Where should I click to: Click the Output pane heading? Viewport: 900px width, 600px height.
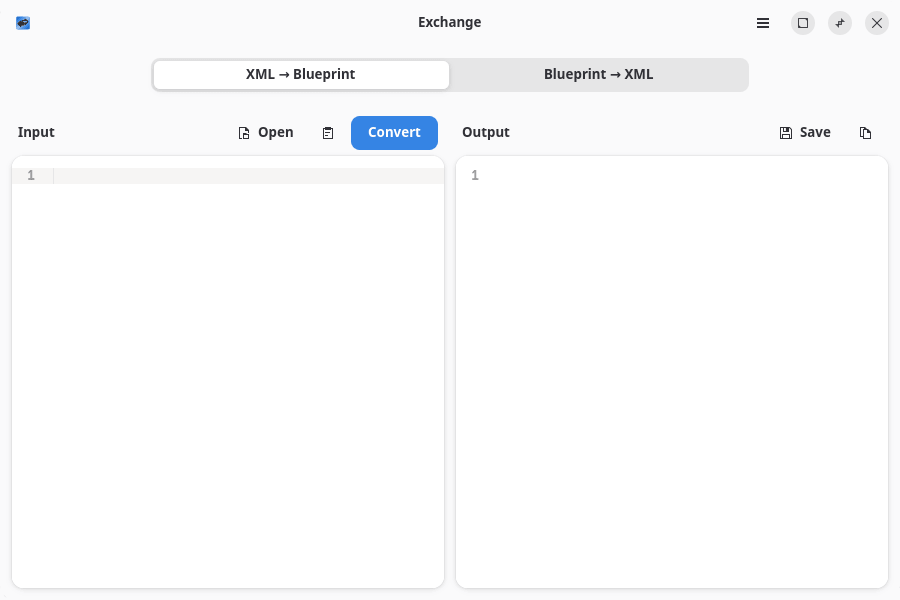[486, 132]
